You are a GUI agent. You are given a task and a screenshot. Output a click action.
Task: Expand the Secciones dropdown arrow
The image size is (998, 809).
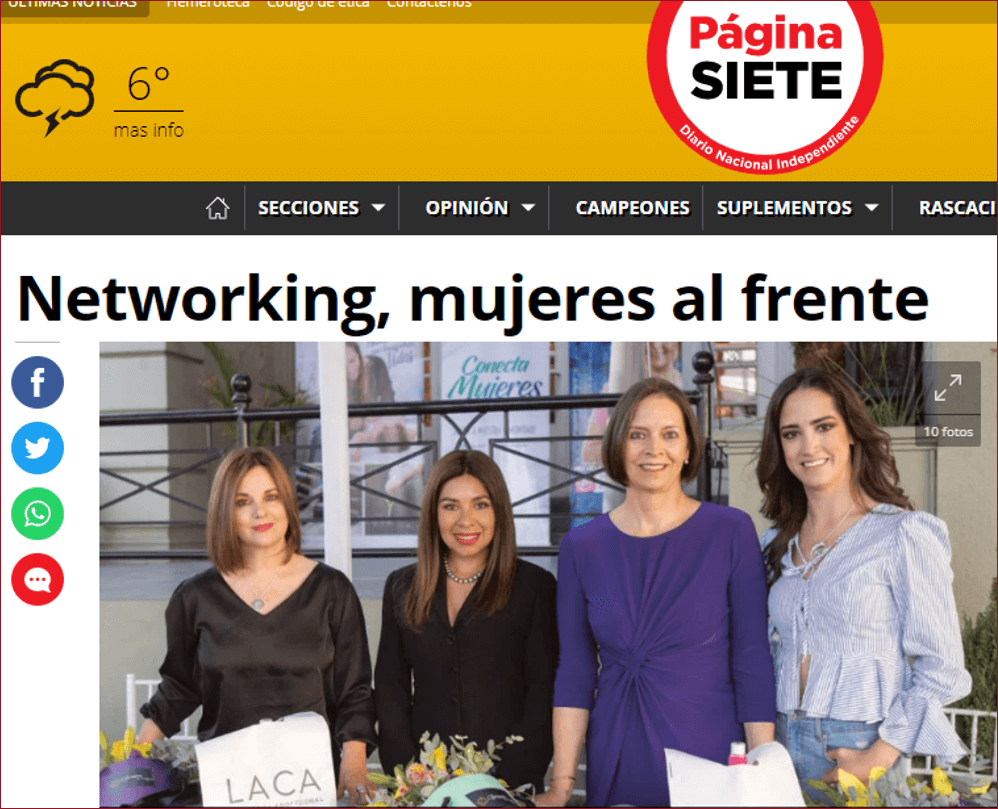click(x=378, y=208)
